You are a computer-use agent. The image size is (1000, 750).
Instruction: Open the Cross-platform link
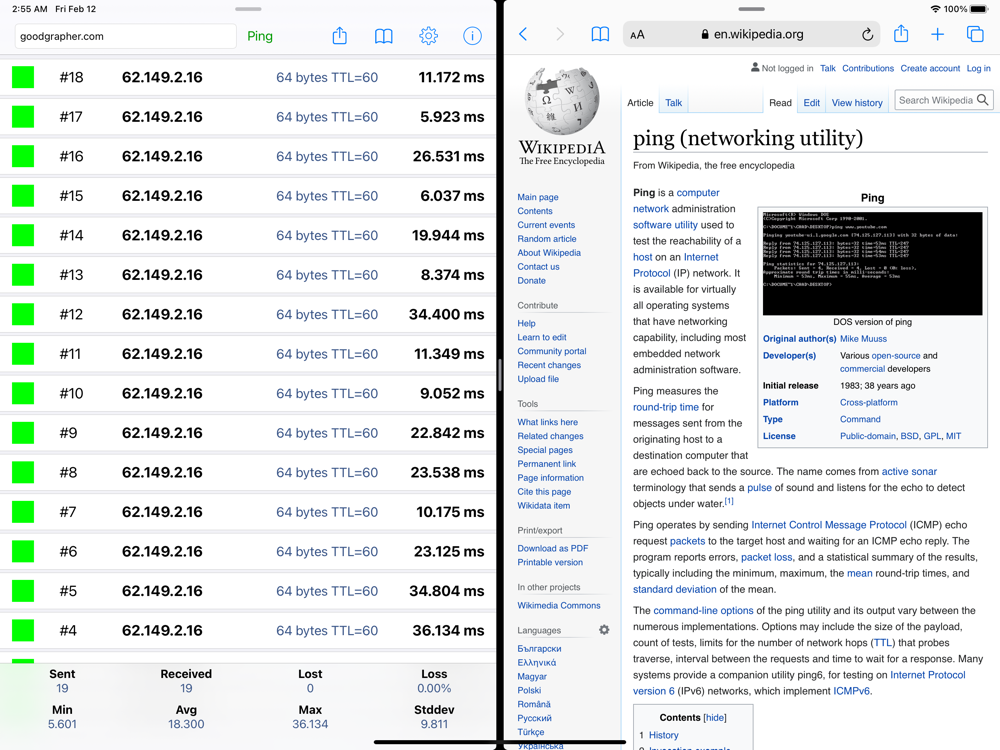coord(869,402)
